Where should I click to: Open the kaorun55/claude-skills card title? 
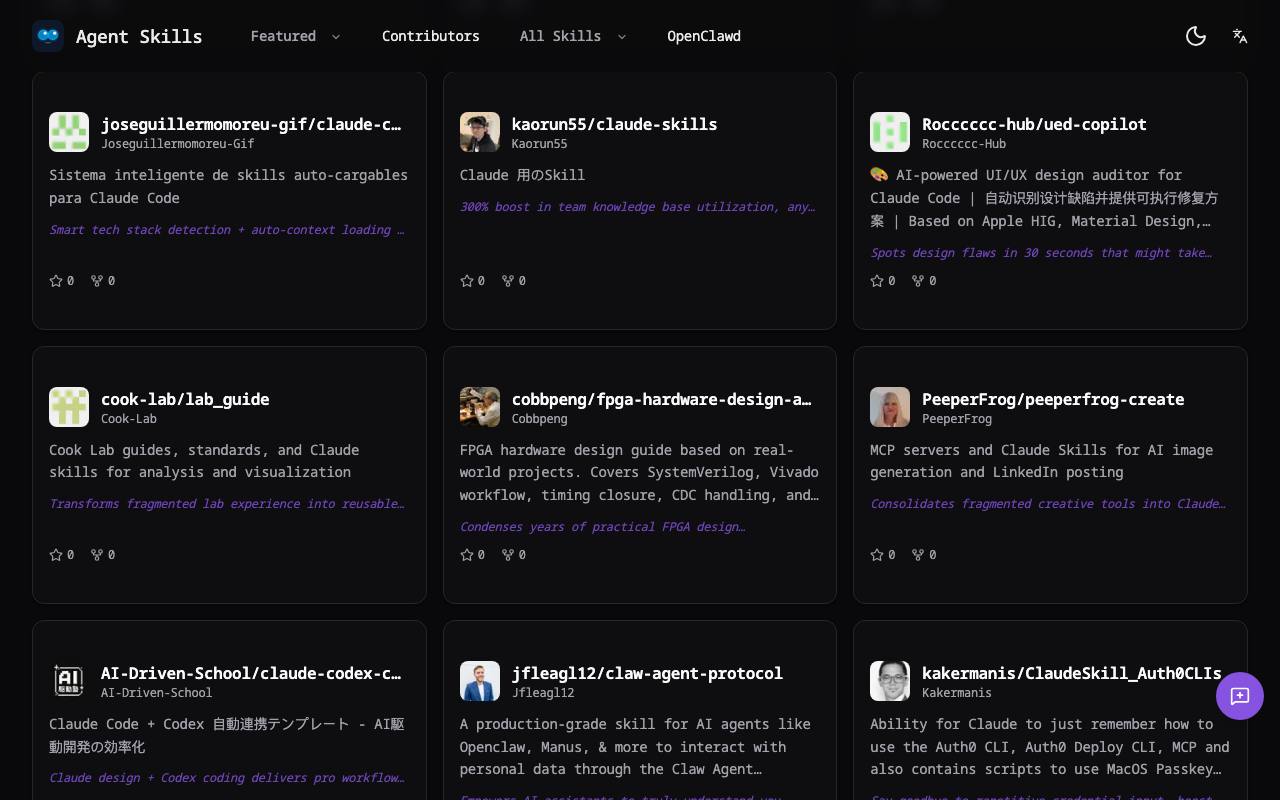click(x=614, y=124)
